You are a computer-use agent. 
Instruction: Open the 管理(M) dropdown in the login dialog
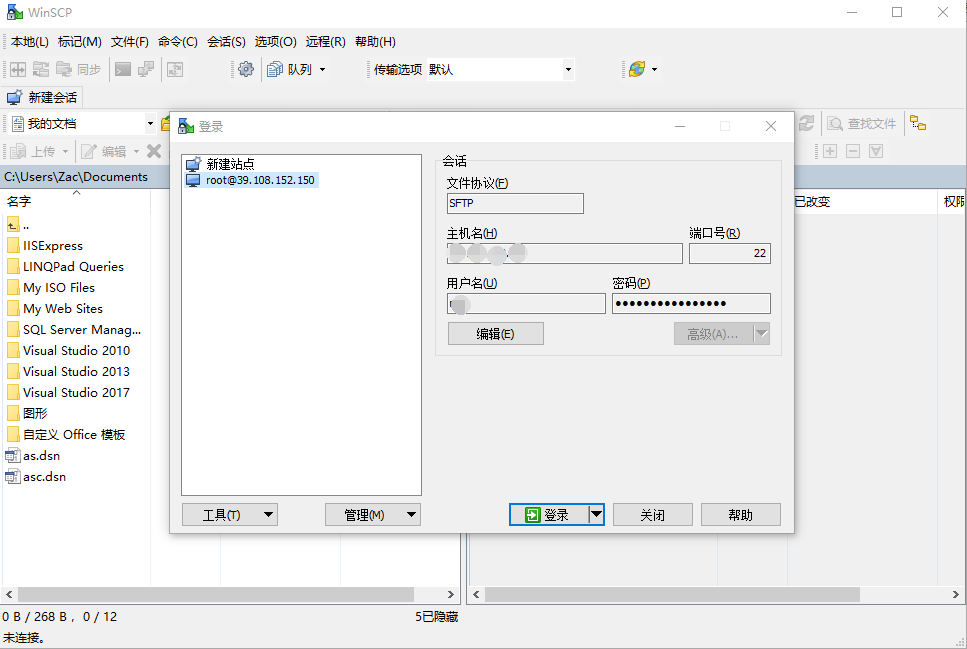[x=372, y=515]
